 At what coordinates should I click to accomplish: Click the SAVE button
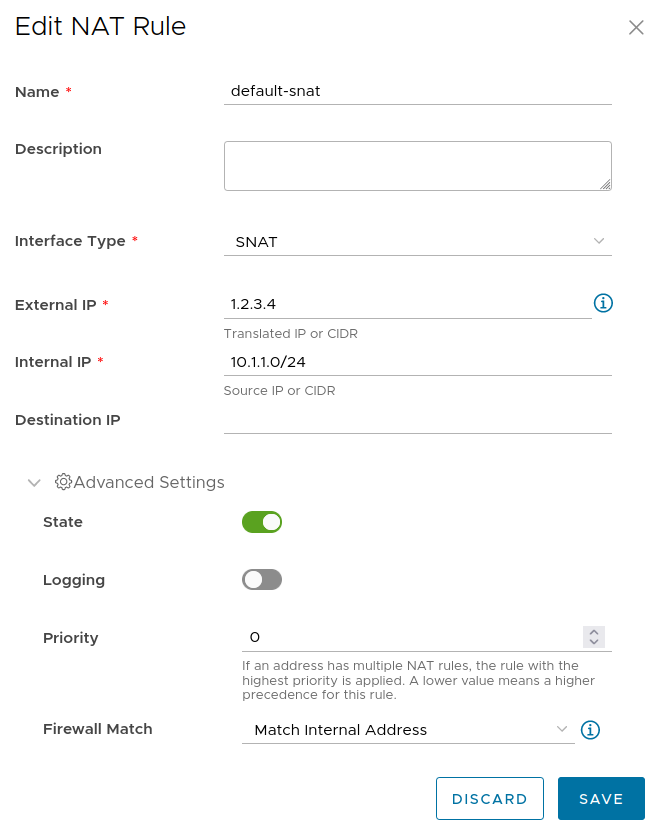tap(601, 798)
